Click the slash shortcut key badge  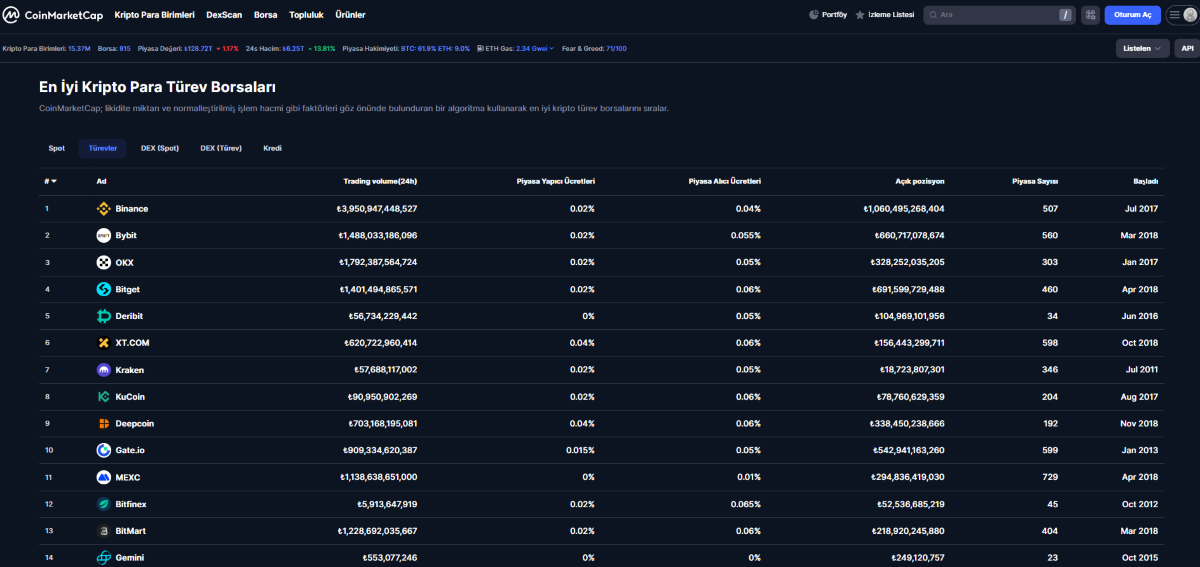(x=1065, y=15)
